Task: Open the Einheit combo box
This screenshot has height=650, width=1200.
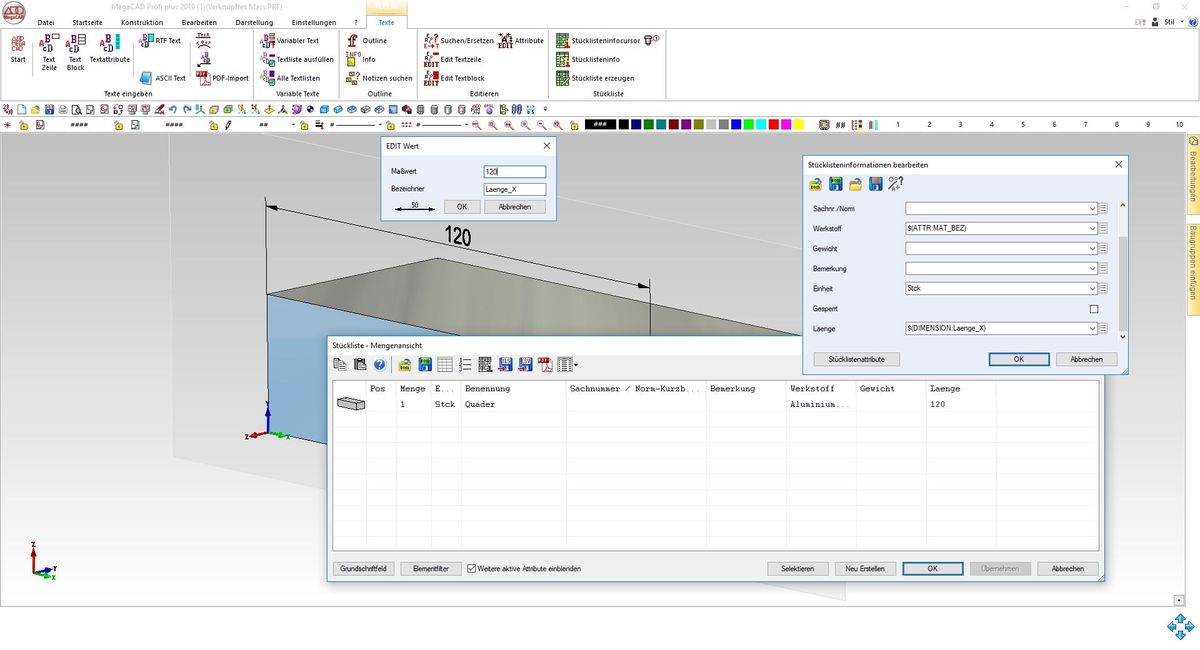Action: [1091, 288]
